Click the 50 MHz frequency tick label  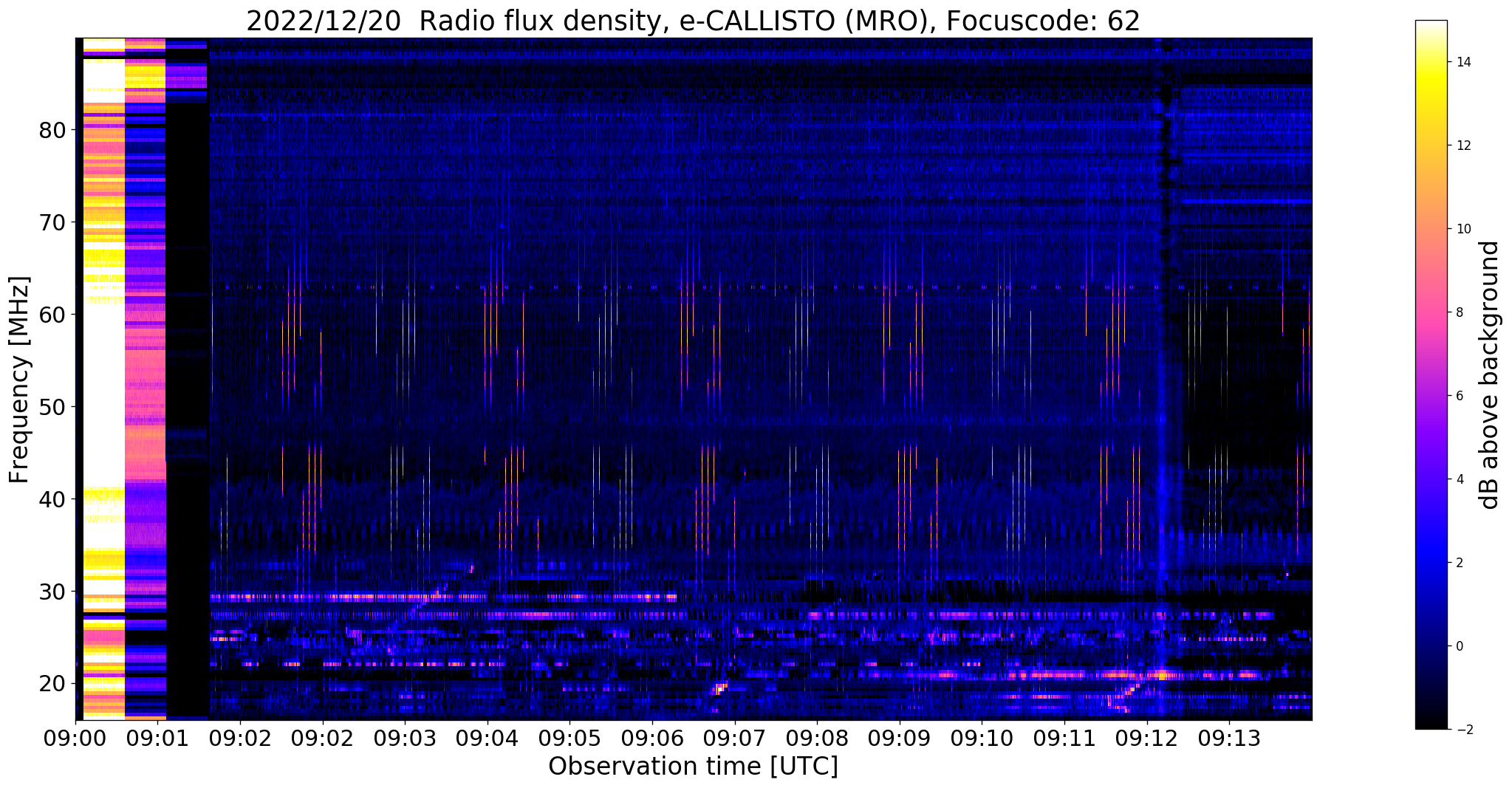[52, 407]
